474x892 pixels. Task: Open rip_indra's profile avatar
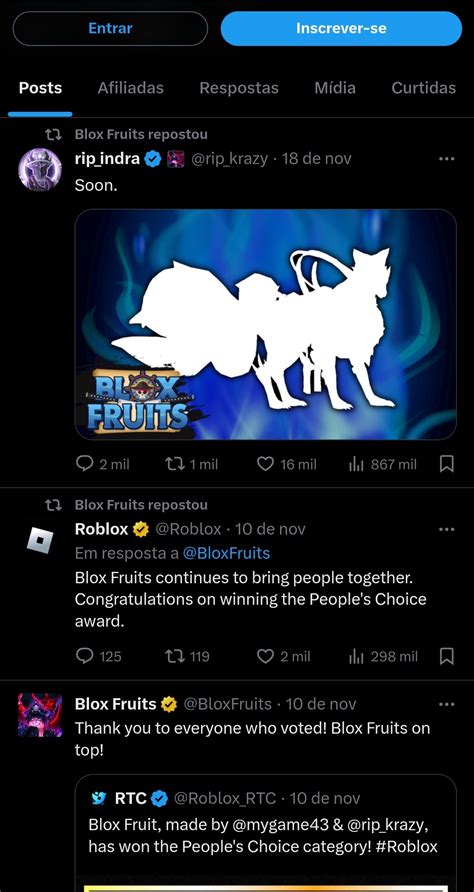[x=40, y=170]
